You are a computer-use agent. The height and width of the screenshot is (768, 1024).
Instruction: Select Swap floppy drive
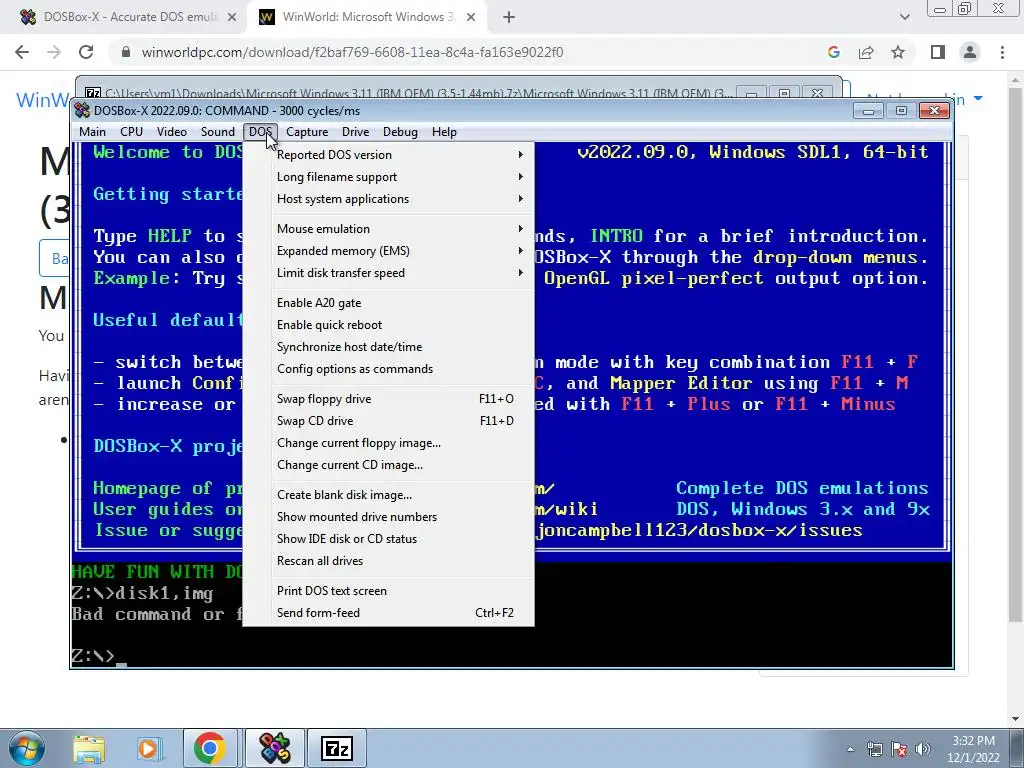389,399
